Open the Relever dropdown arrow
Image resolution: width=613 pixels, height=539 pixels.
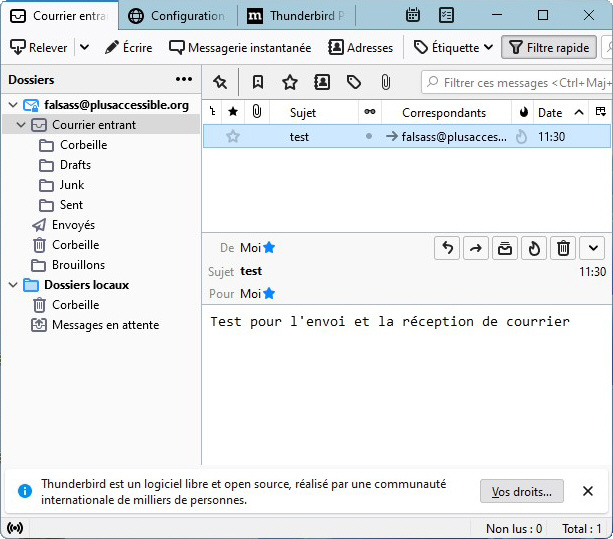[84, 47]
